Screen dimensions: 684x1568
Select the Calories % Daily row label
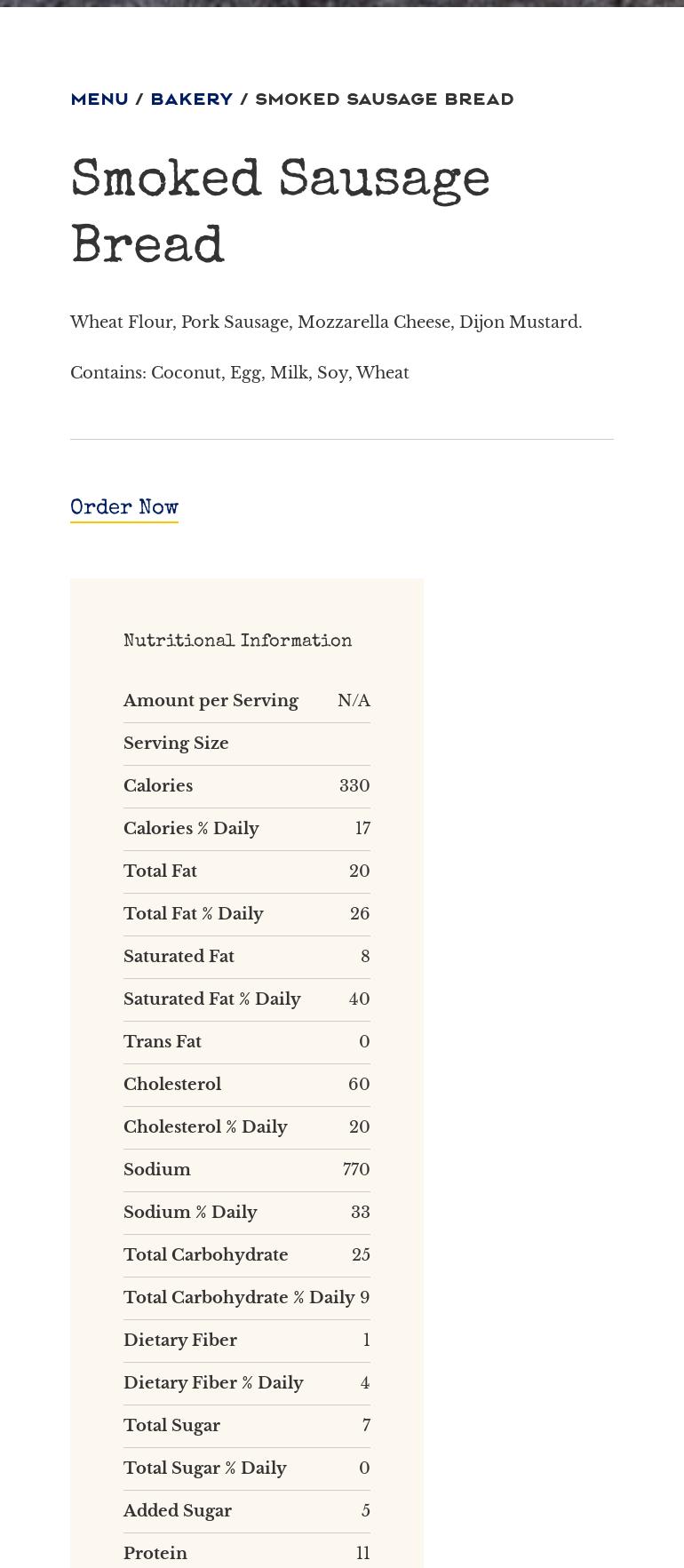point(191,829)
